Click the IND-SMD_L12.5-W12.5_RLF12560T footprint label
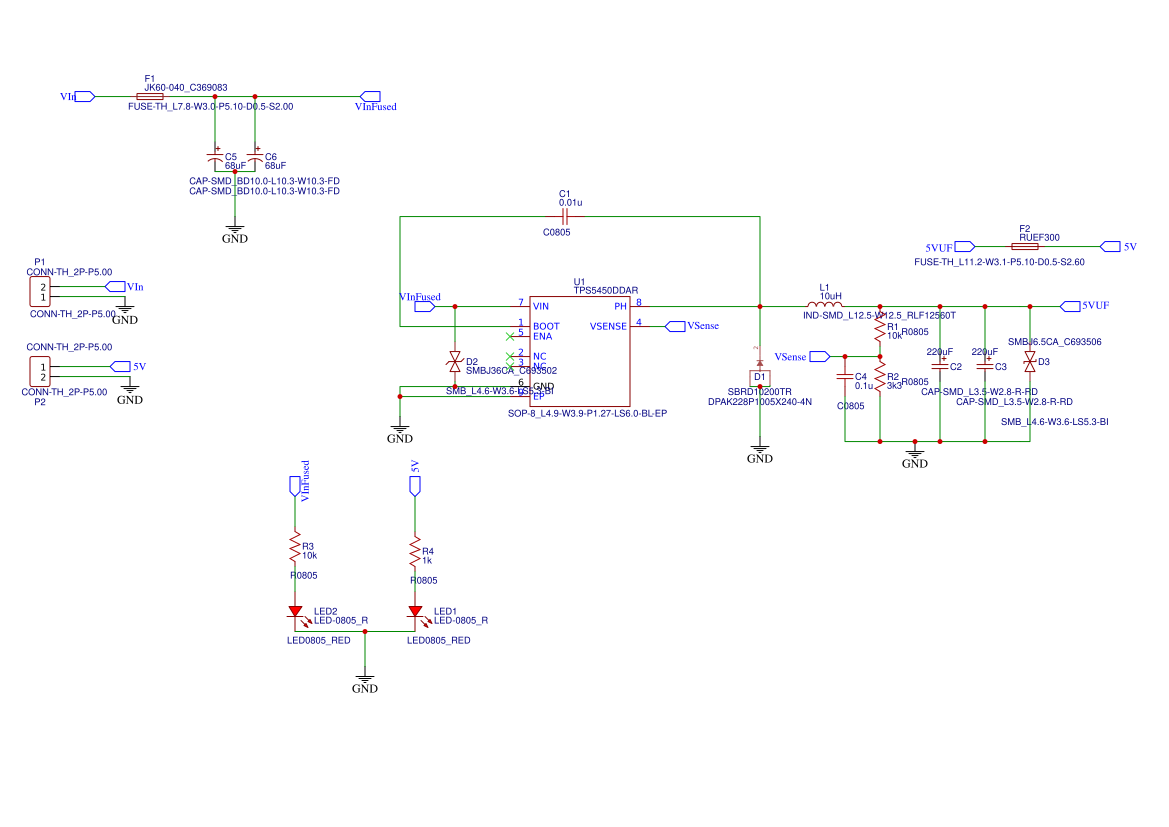The image size is (1169, 827). point(879,315)
